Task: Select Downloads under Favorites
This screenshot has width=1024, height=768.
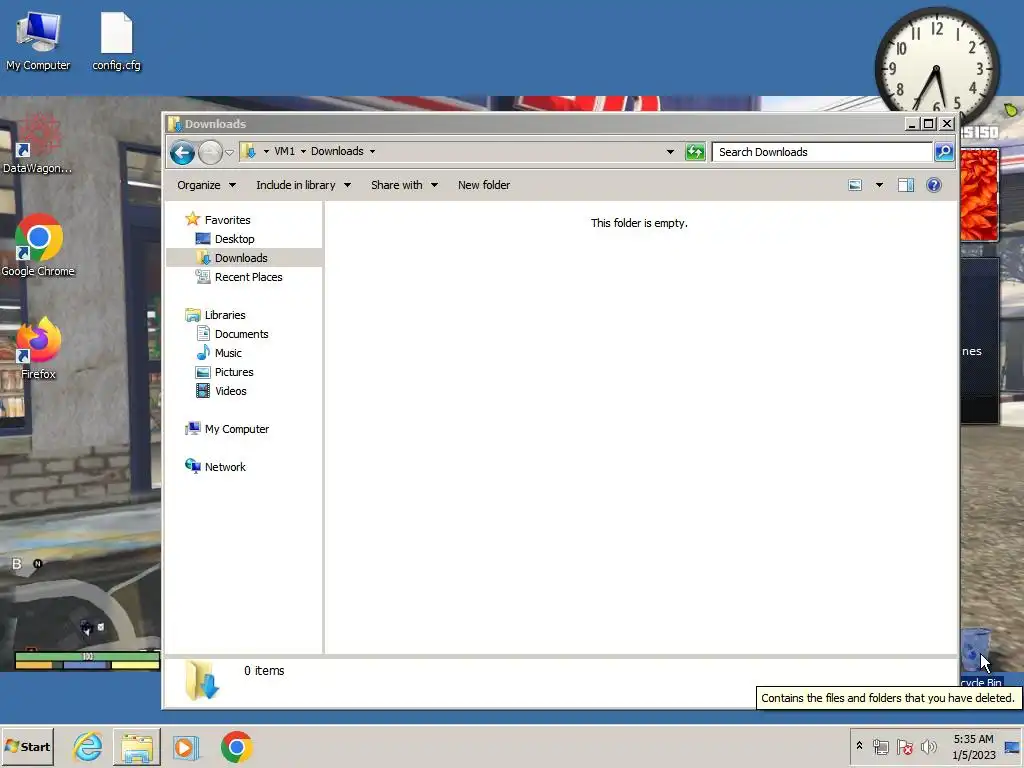Action: tap(241, 258)
